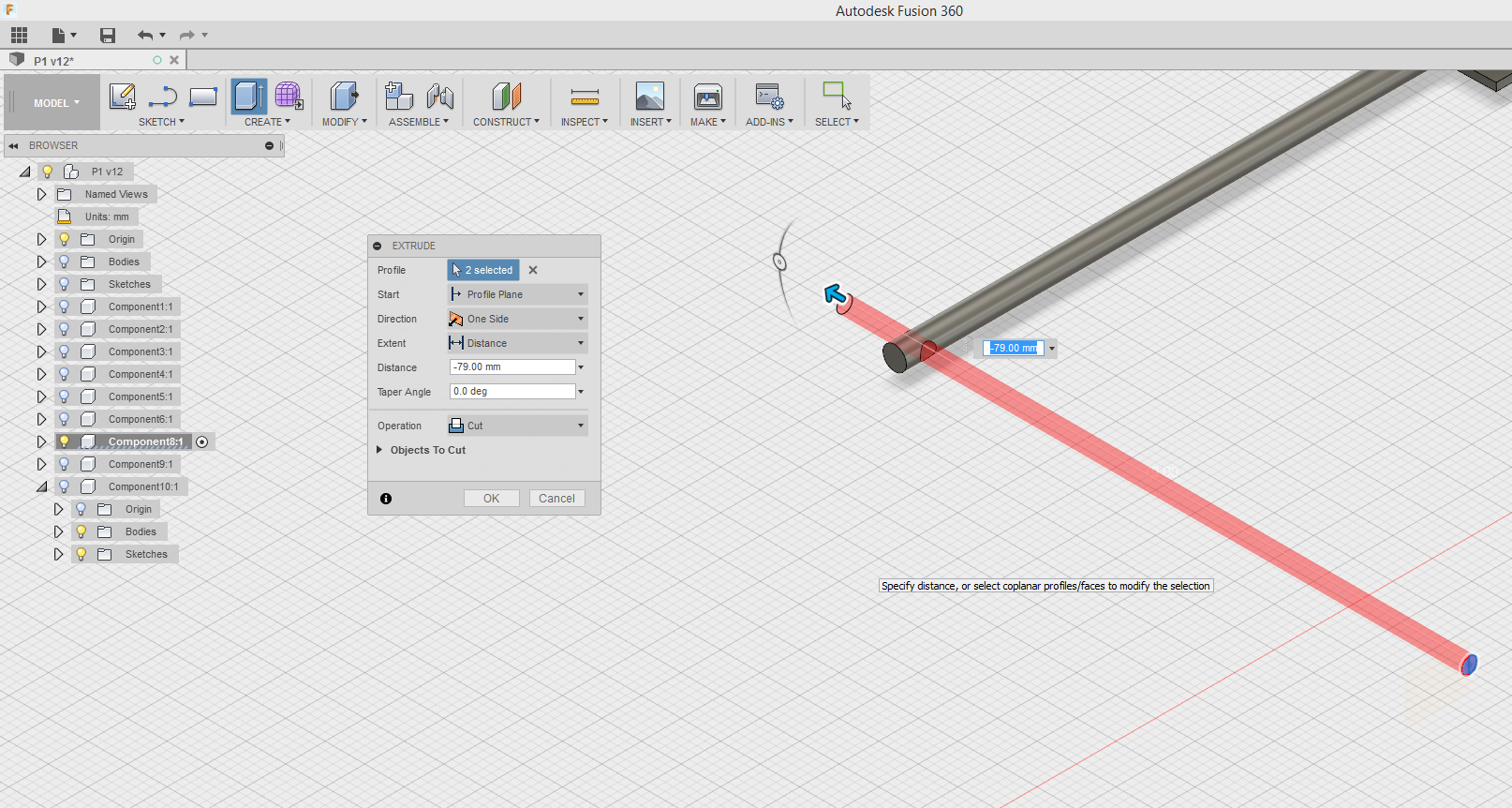This screenshot has height=808, width=1512.
Task: Collapse the Browser panel arrows
Action: click(x=14, y=146)
